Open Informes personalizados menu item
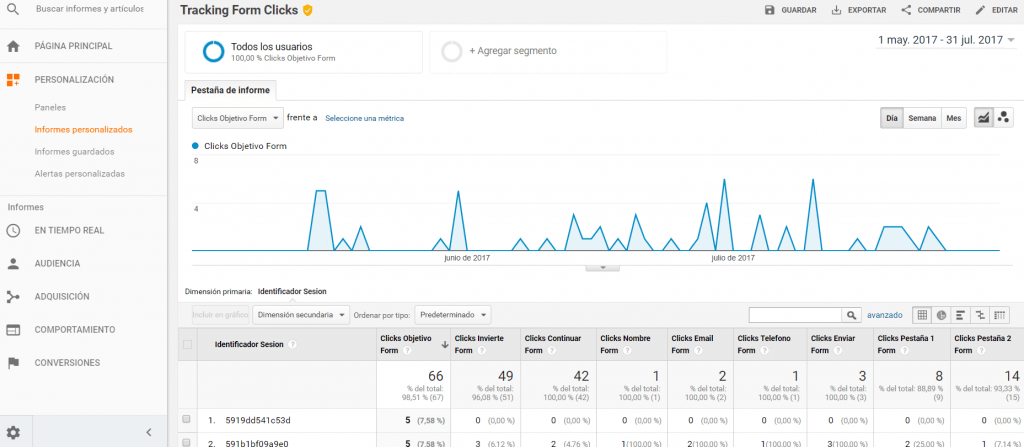The image size is (1024, 447). coord(84,129)
